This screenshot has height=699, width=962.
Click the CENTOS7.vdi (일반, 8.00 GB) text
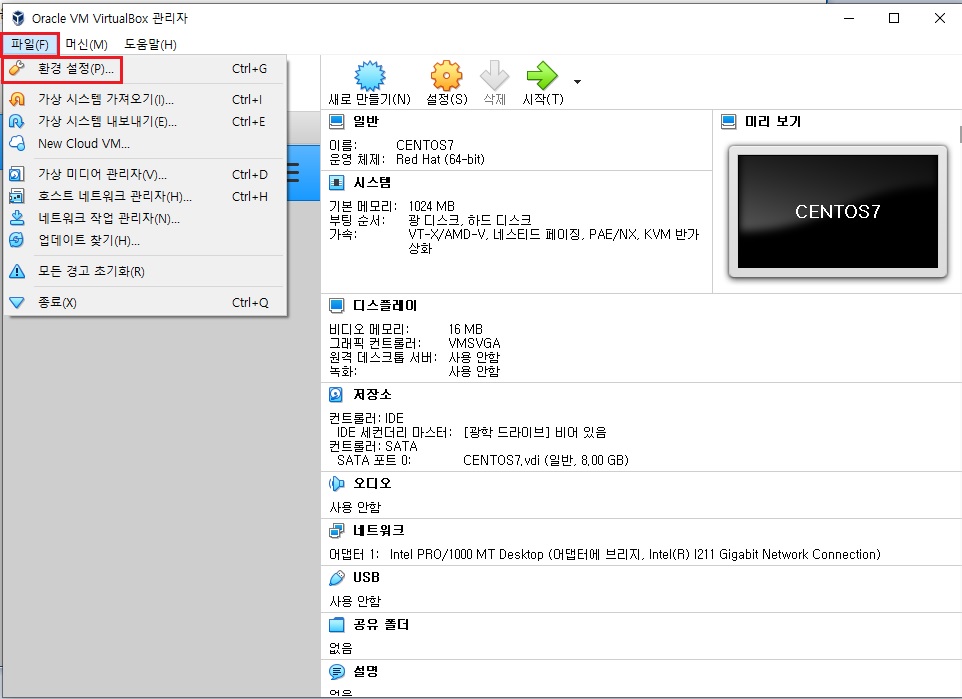[x=545, y=460]
